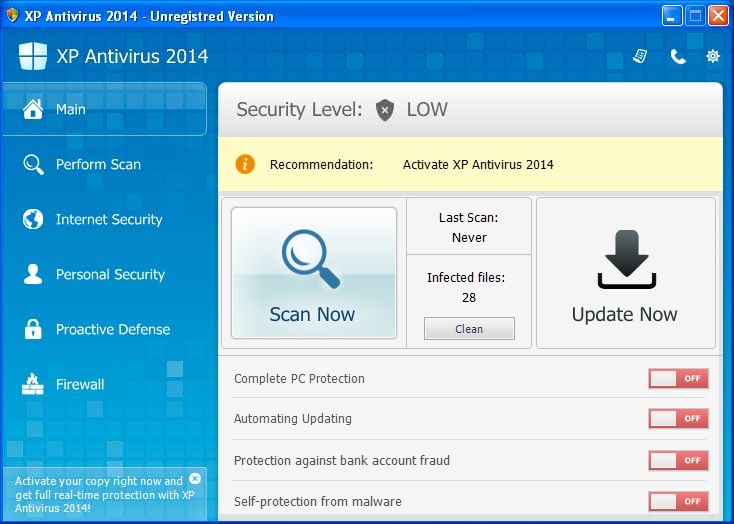The width and height of the screenshot is (734, 524).
Task: Enable Self-protection from malware switch
Action: pos(678,502)
